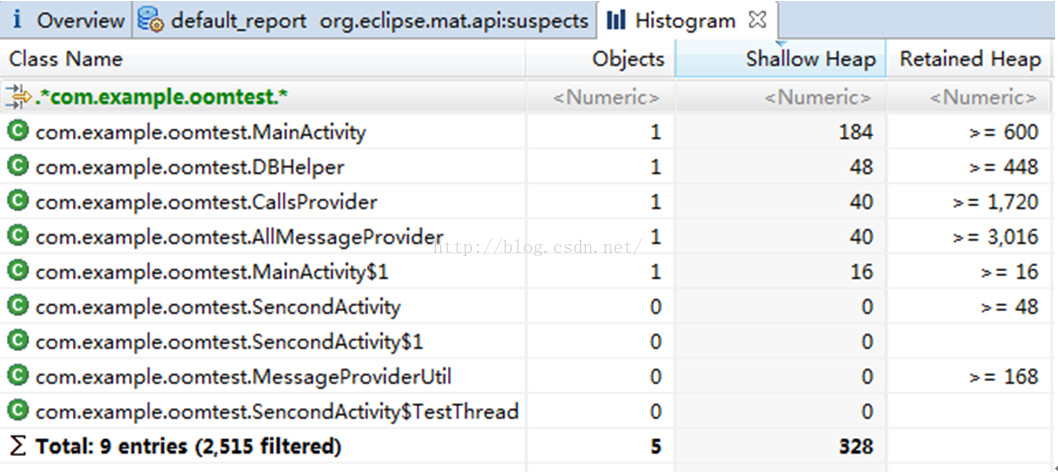1058x472 pixels.
Task: Close the Histogram tab
Action: click(x=757, y=19)
